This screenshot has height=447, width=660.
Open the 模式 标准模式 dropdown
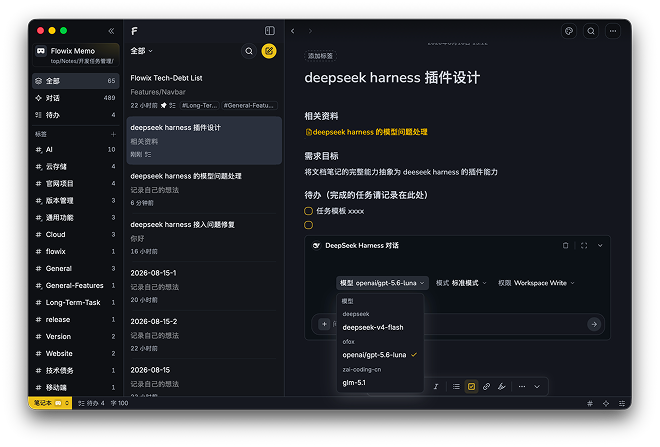point(461,283)
